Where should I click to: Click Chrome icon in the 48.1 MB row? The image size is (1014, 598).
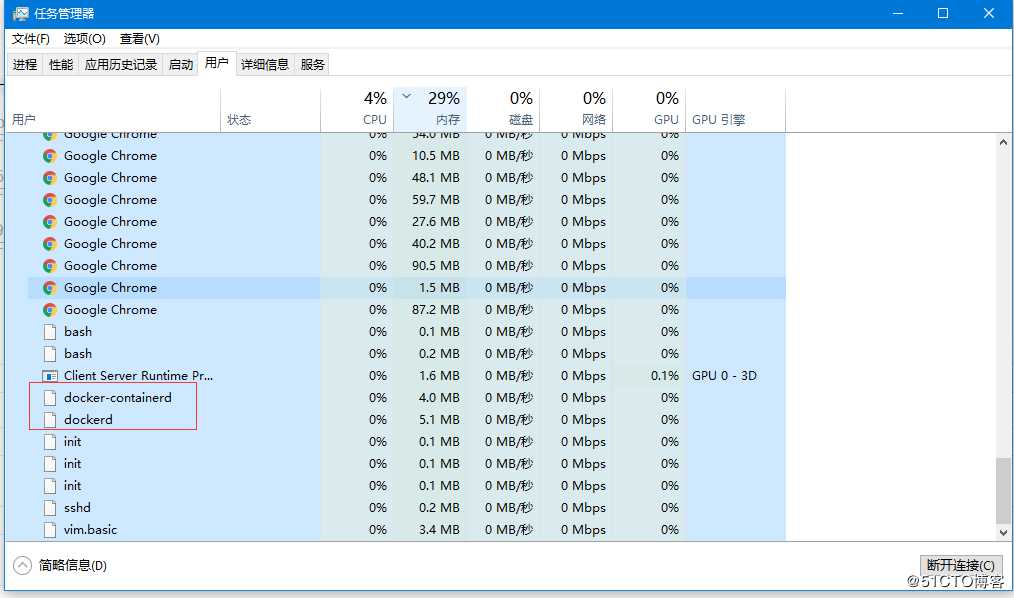coord(50,178)
